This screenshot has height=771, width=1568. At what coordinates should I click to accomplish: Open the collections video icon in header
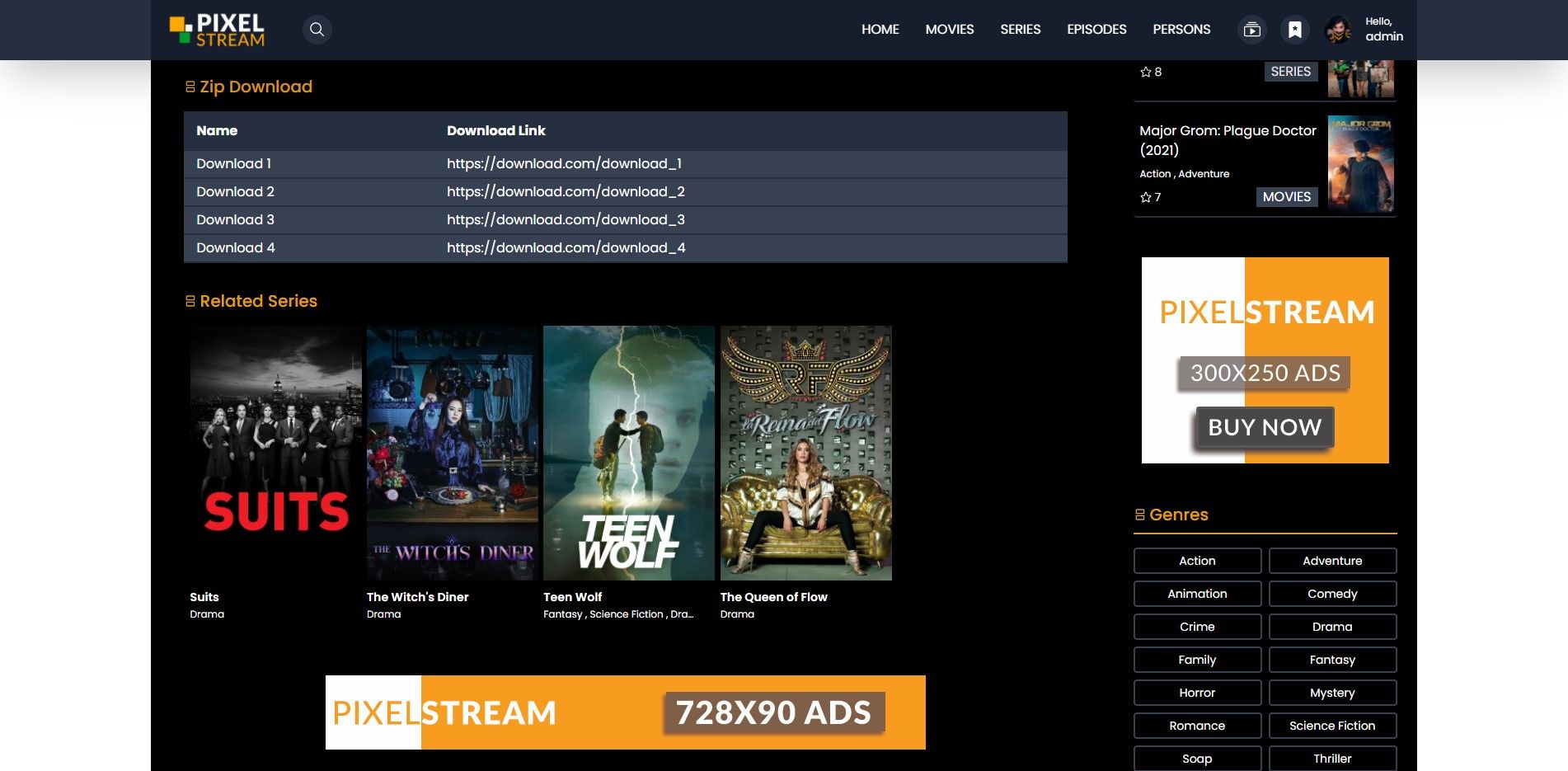(1251, 30)
